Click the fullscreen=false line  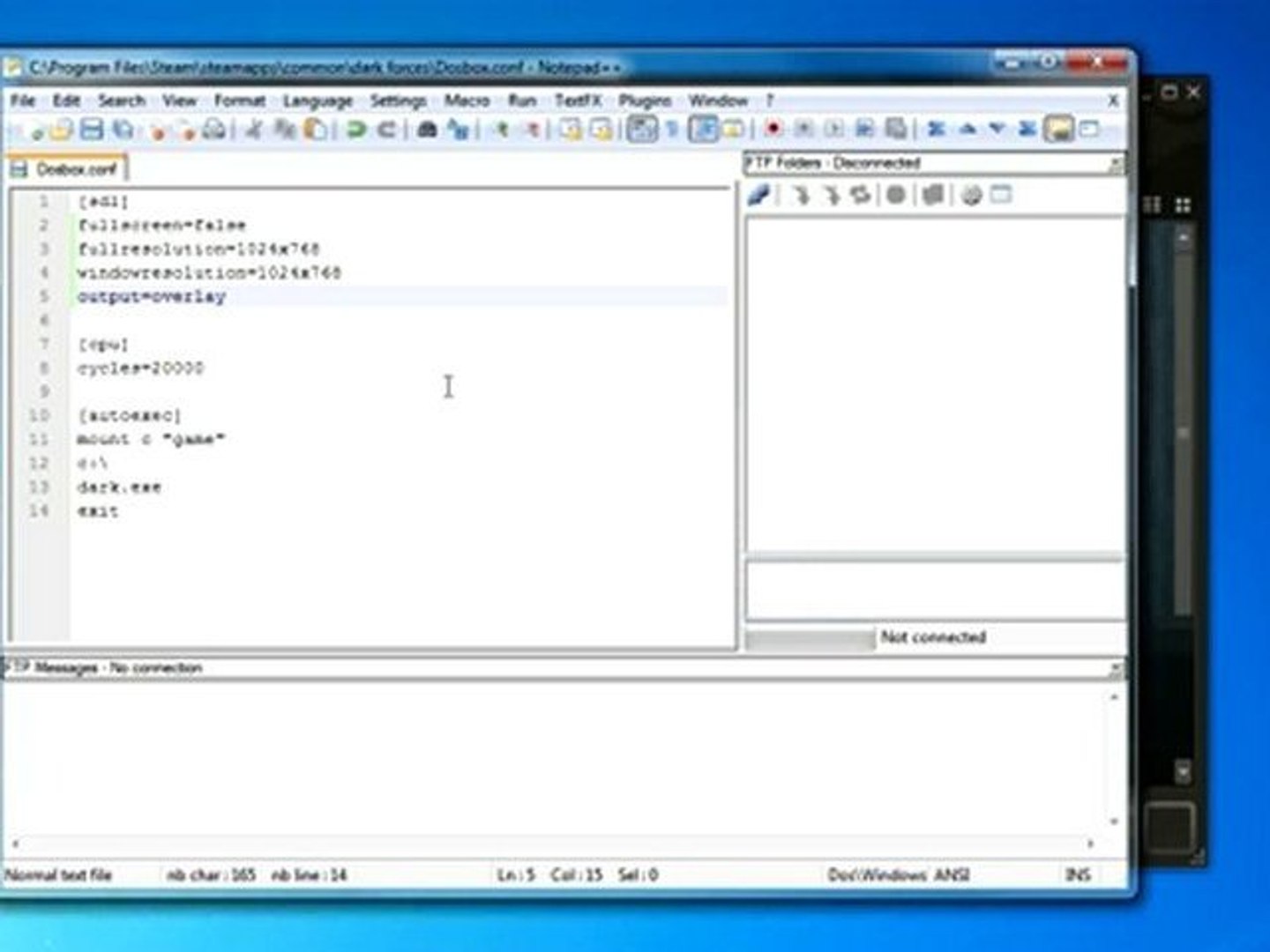pos(161,226)
